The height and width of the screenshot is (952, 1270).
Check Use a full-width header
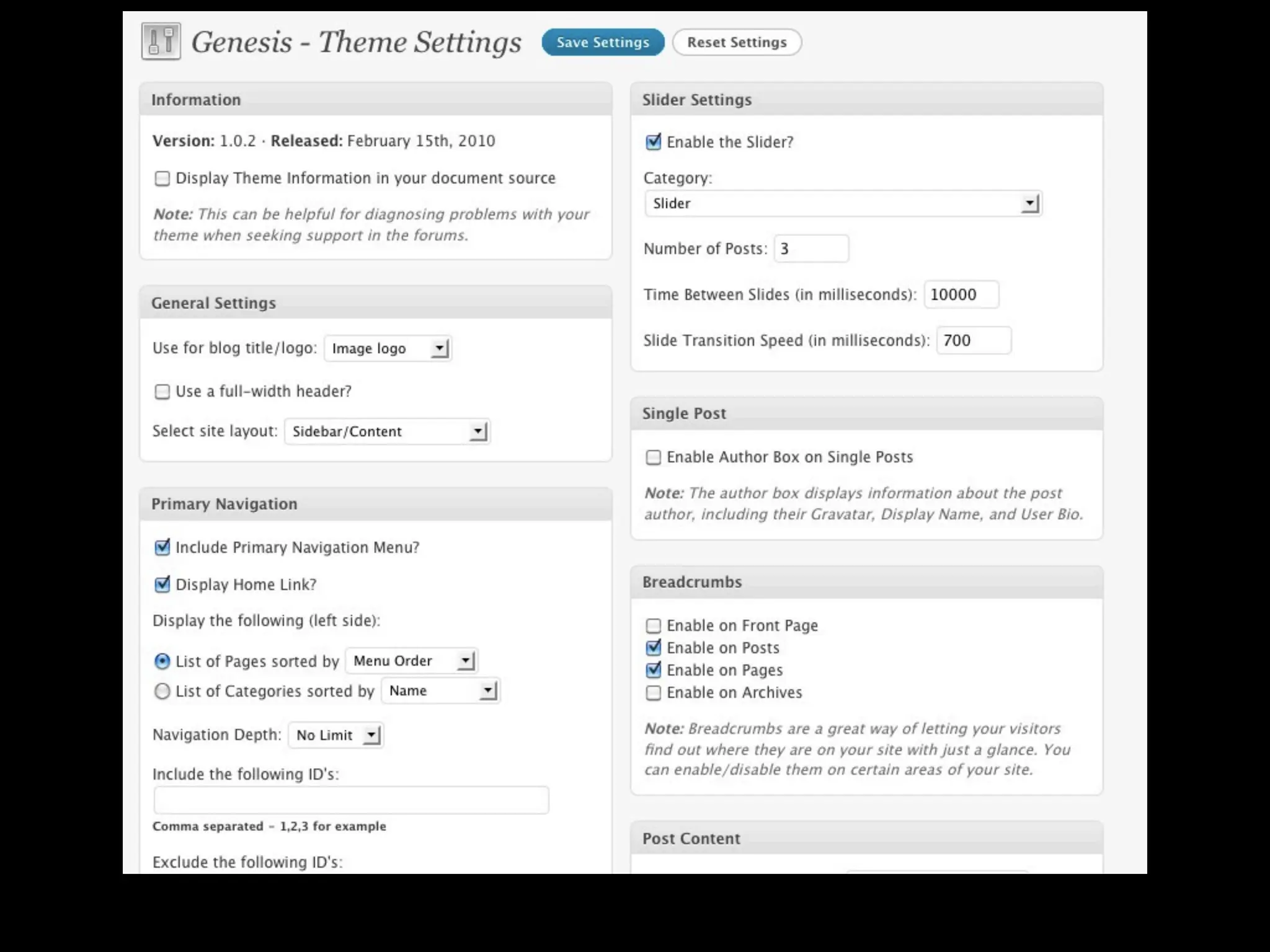tap(162, 392)
